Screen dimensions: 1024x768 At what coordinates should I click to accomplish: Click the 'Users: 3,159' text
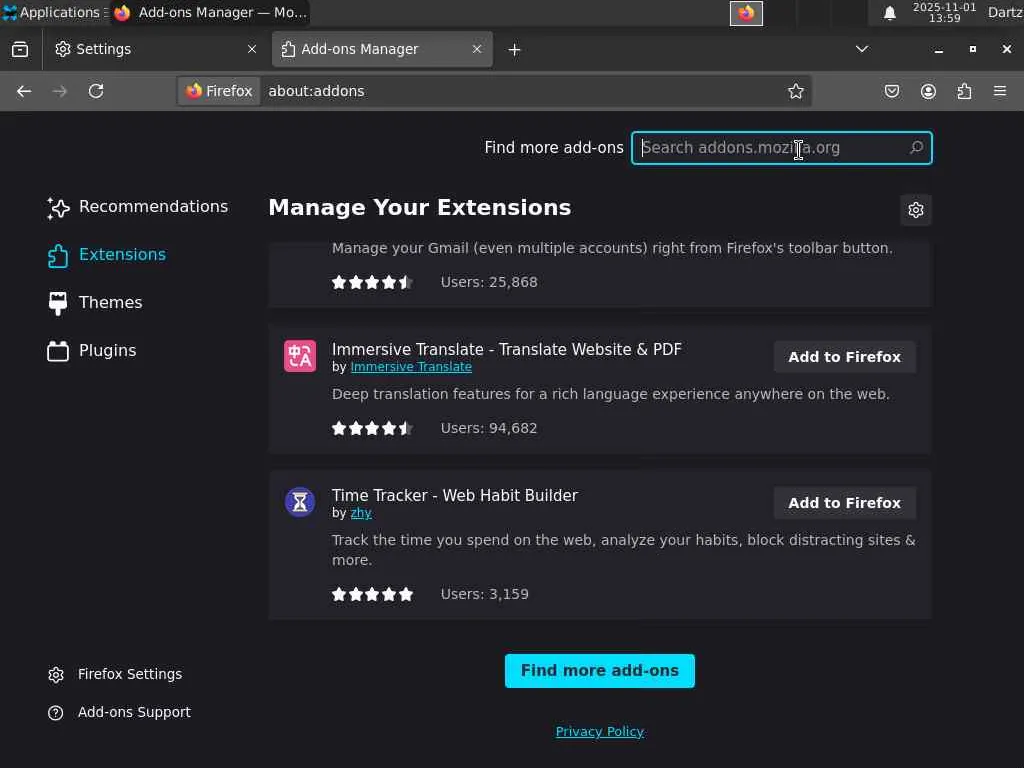click(485, 594)
